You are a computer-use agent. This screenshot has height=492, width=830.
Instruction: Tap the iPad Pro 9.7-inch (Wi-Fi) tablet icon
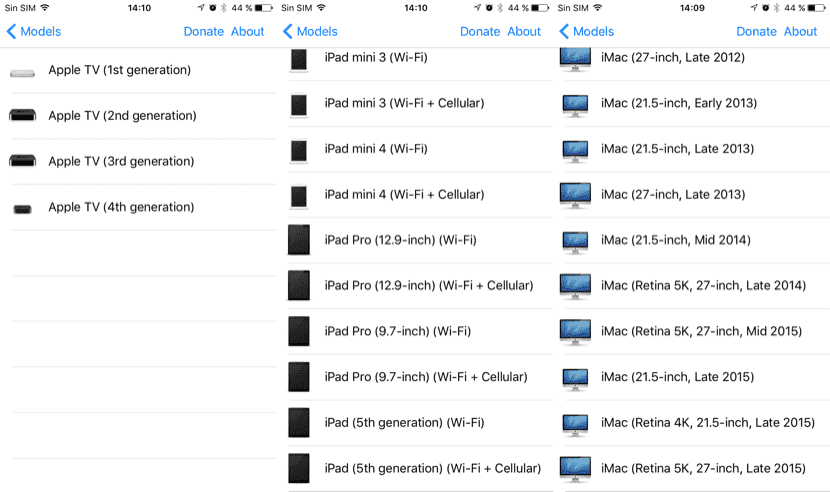[x=299, y=331]
